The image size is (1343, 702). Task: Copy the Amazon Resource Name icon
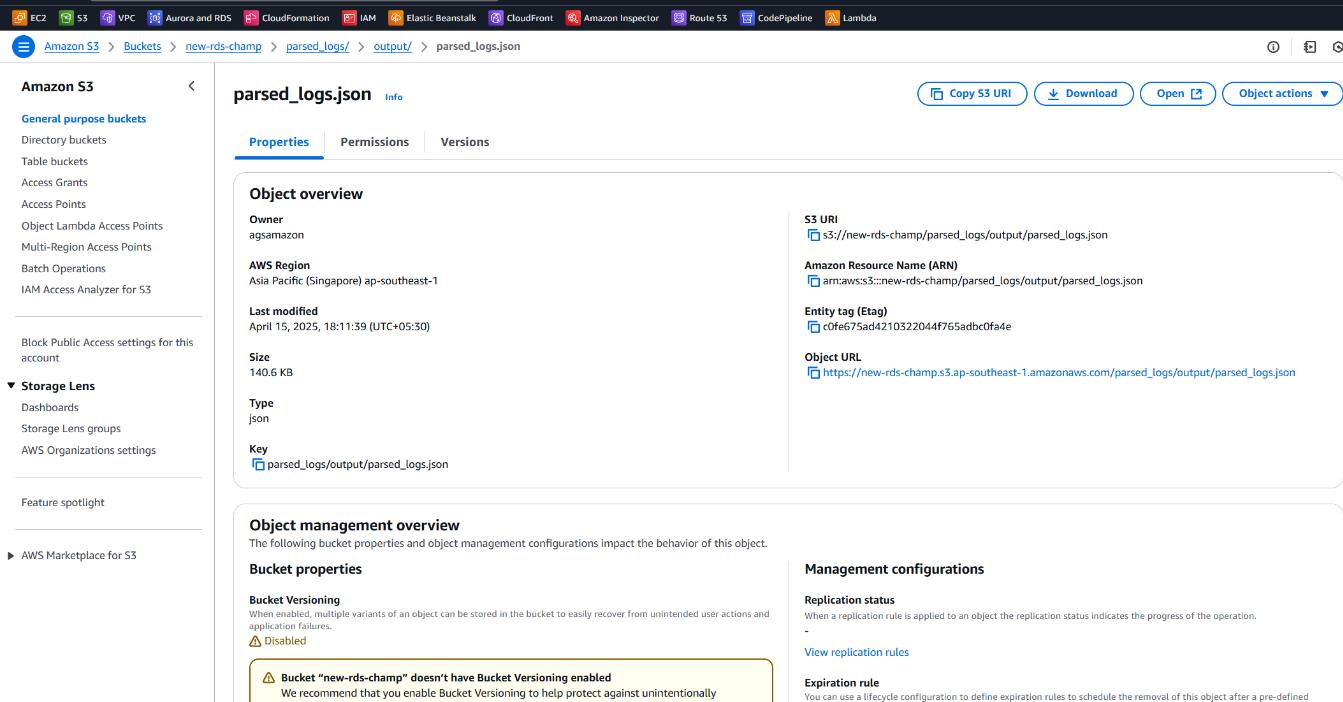813,281
